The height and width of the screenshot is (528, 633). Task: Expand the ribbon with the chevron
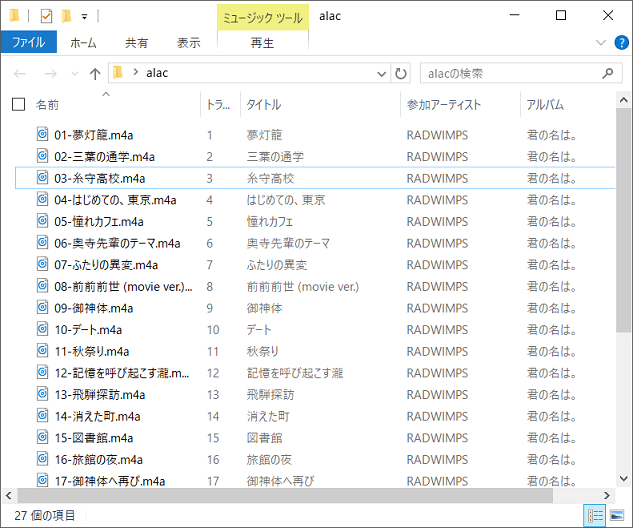pyautogui.click(x=601, y=42)
